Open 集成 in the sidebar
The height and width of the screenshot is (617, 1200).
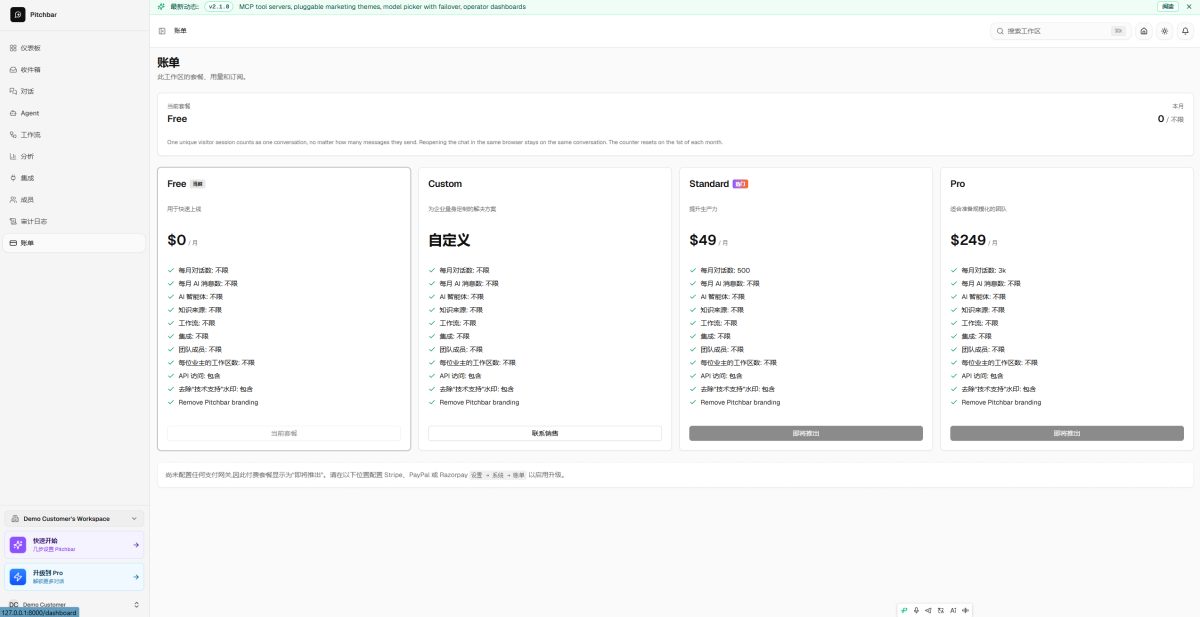(74, 178)
